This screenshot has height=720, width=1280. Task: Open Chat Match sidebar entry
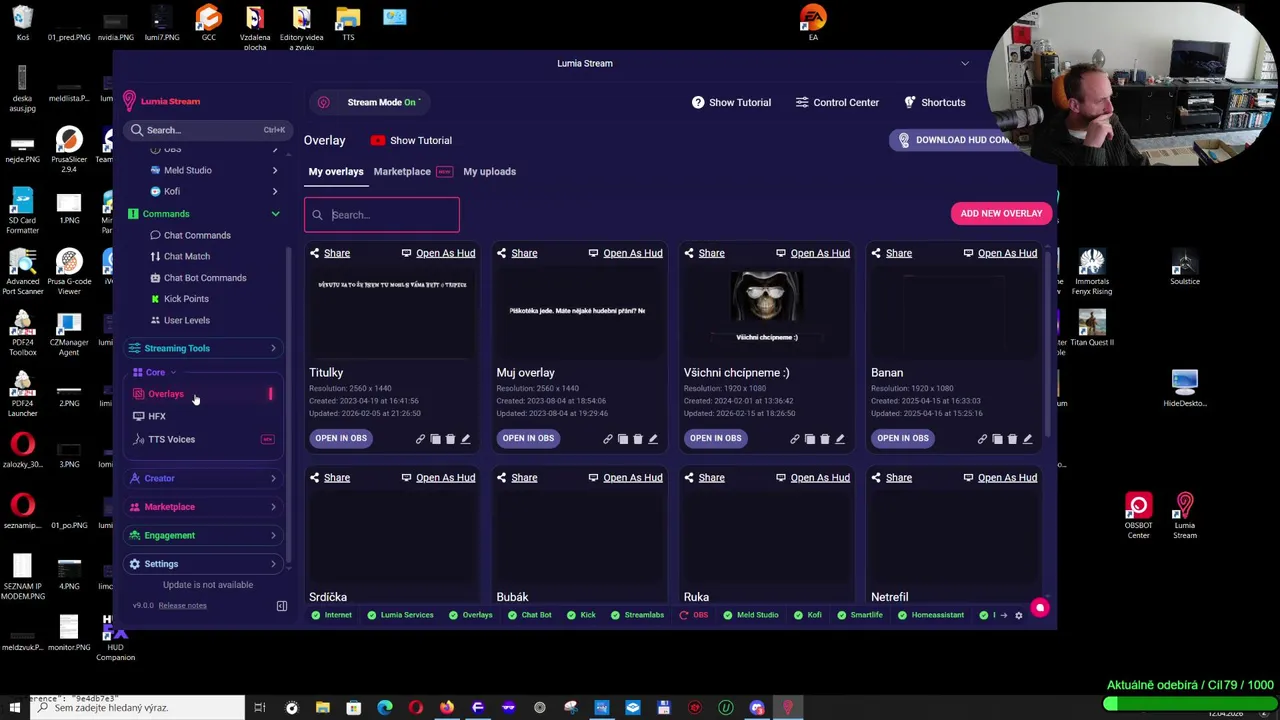186,256
